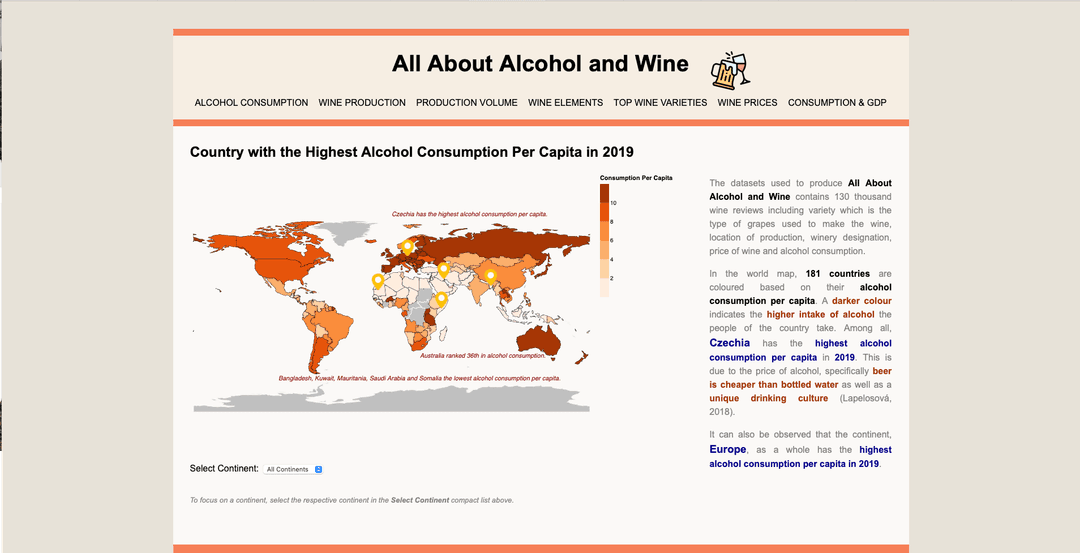Click the map pin over Czechia

[407, 246]
